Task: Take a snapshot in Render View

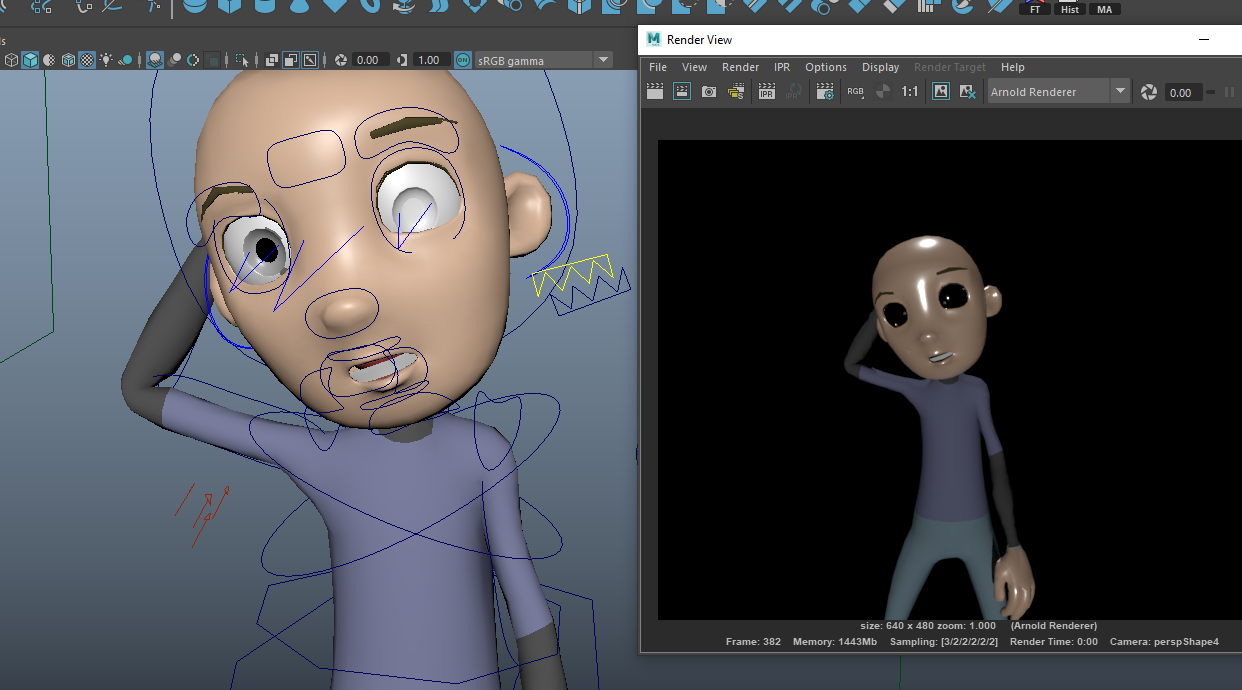Action: tap(709, 92)
